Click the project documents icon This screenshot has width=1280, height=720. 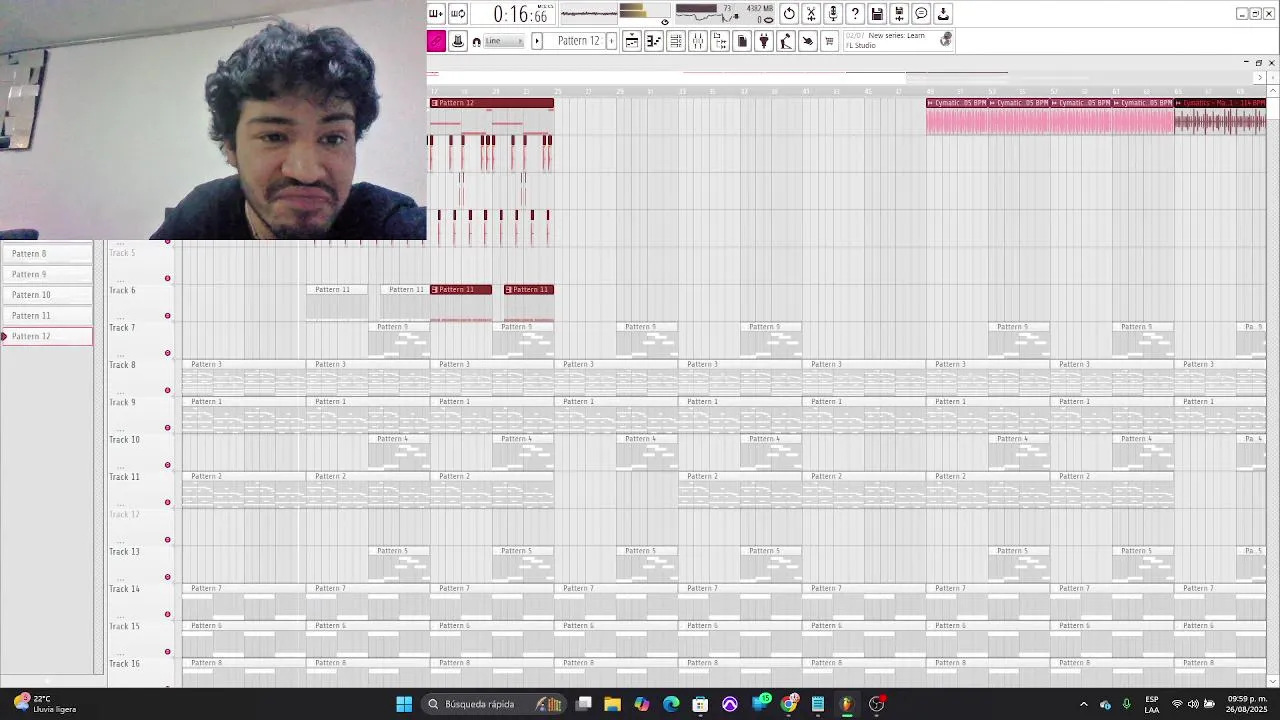tap(741, 41)
